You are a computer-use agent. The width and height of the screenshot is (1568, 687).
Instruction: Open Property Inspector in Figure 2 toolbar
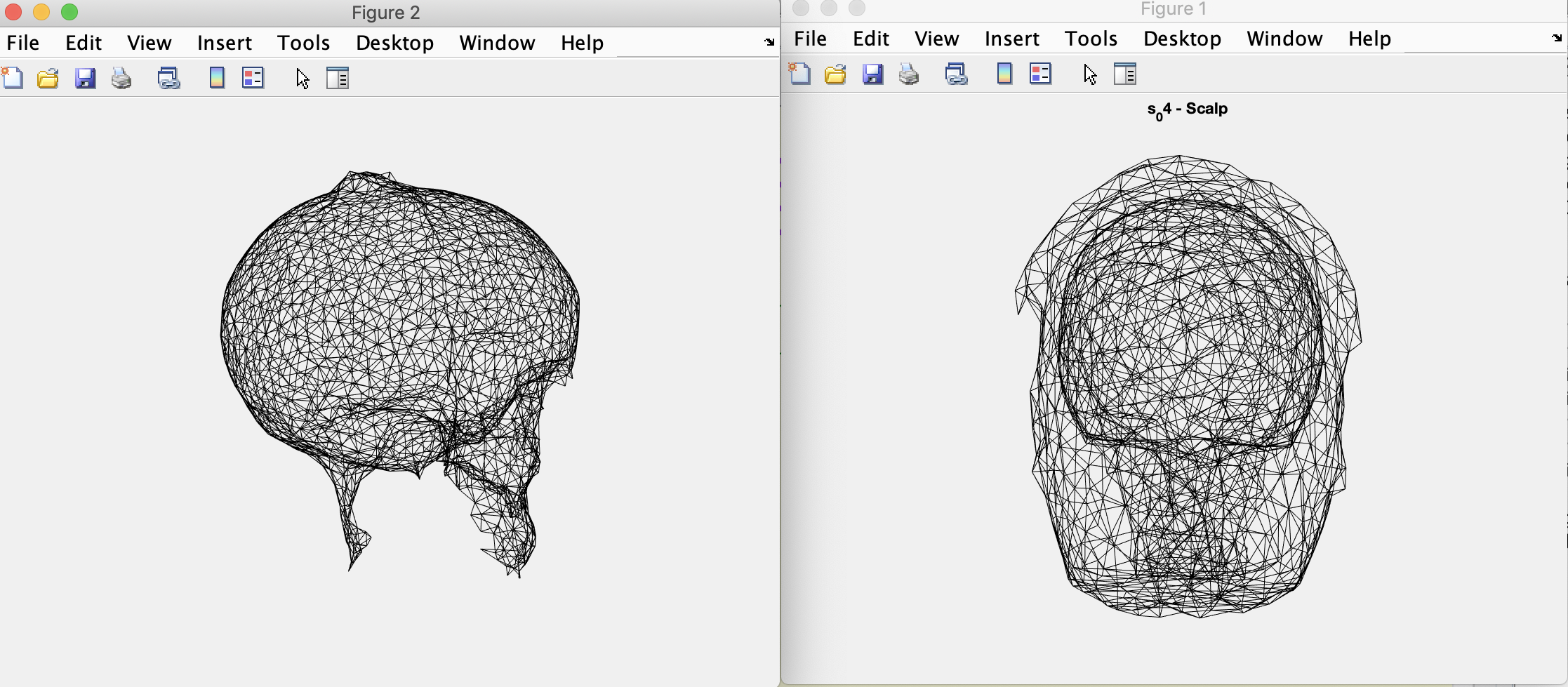pyautogui.click(x=338, y=78)
